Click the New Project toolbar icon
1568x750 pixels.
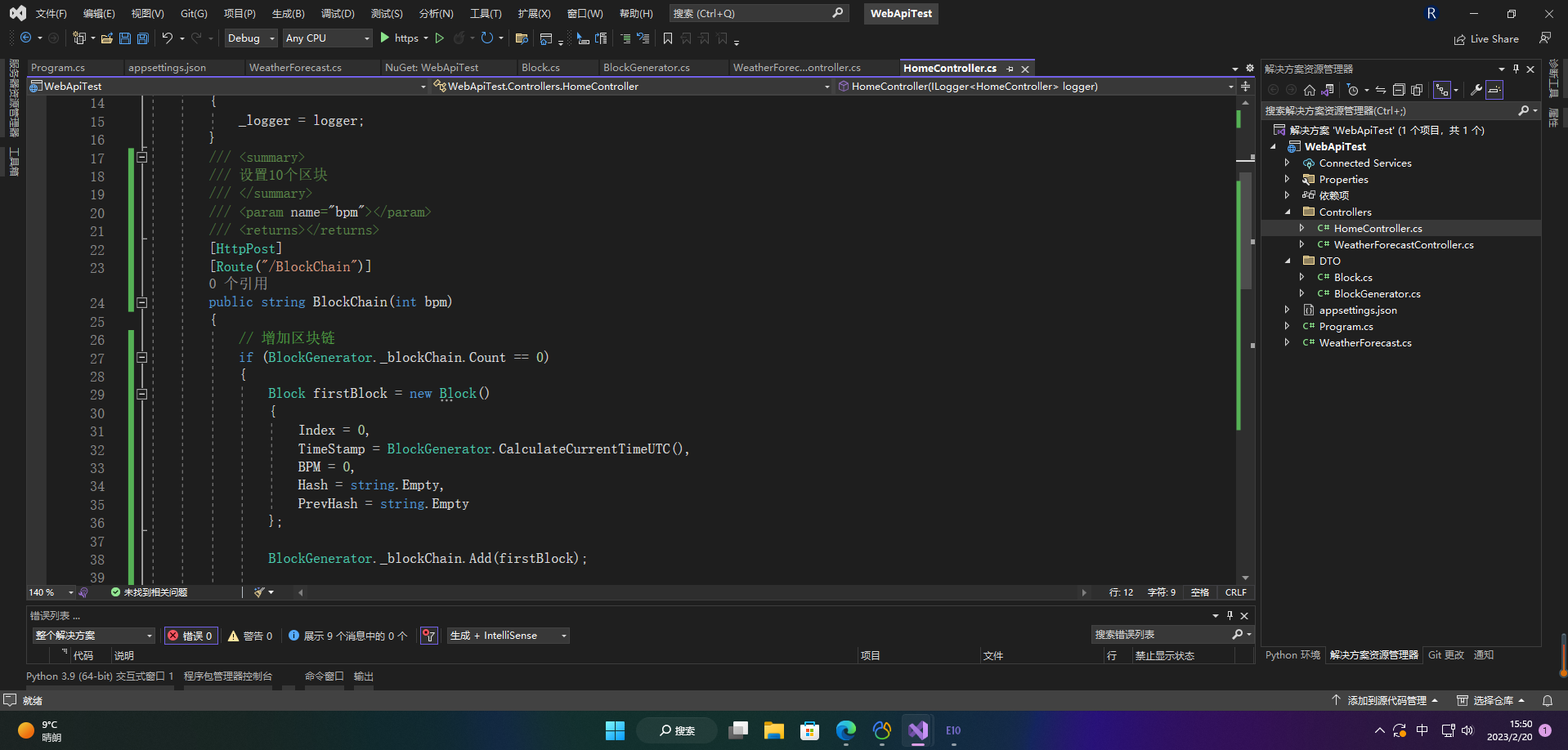tap(79, 38)
